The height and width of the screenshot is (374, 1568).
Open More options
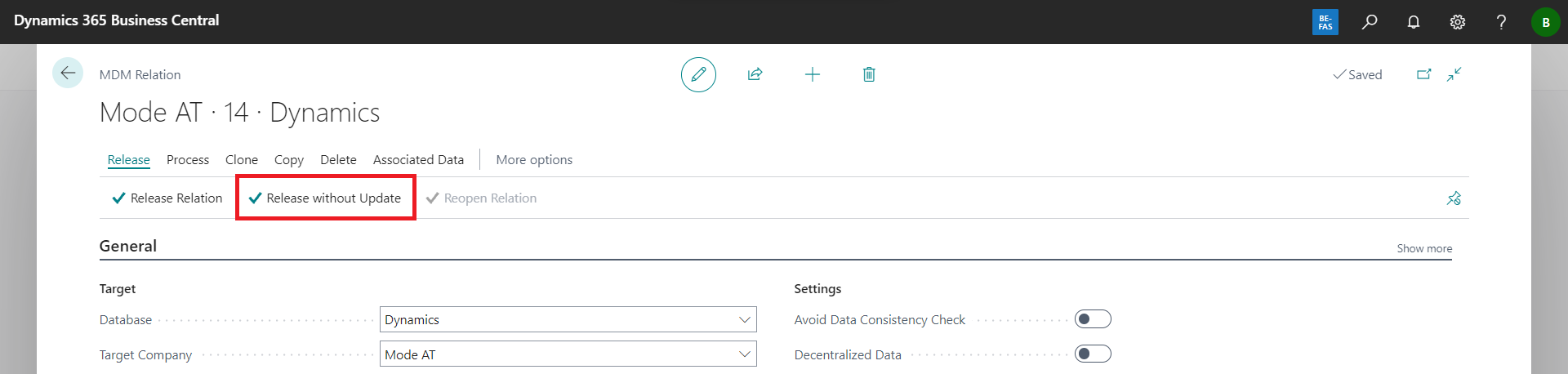point(534,160)
